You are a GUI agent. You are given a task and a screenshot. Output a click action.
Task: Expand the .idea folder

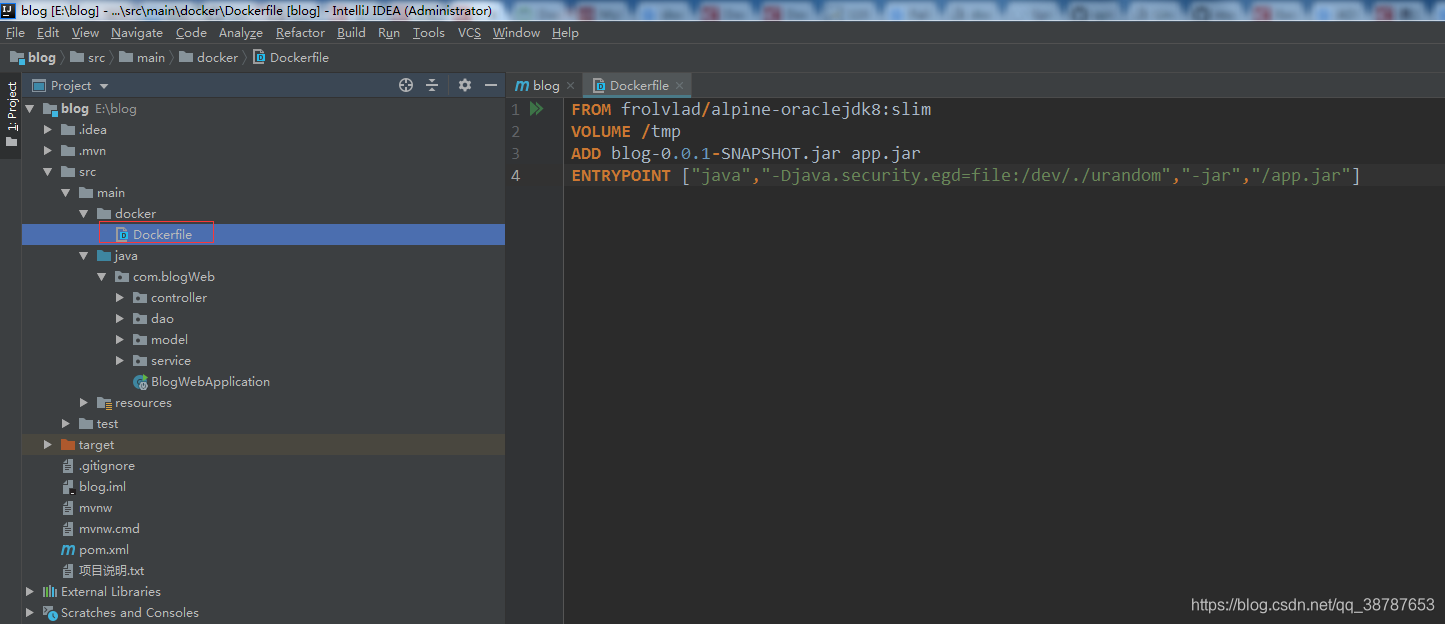(x=48, y=130)
